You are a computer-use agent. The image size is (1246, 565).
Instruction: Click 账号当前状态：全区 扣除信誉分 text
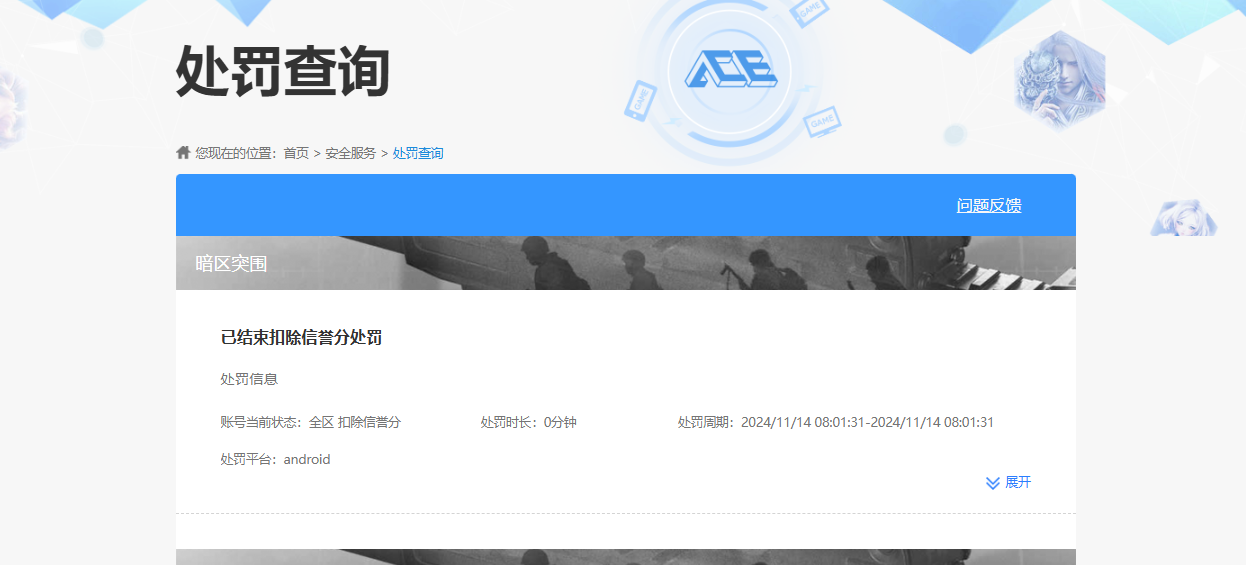[x=310, y=422]
